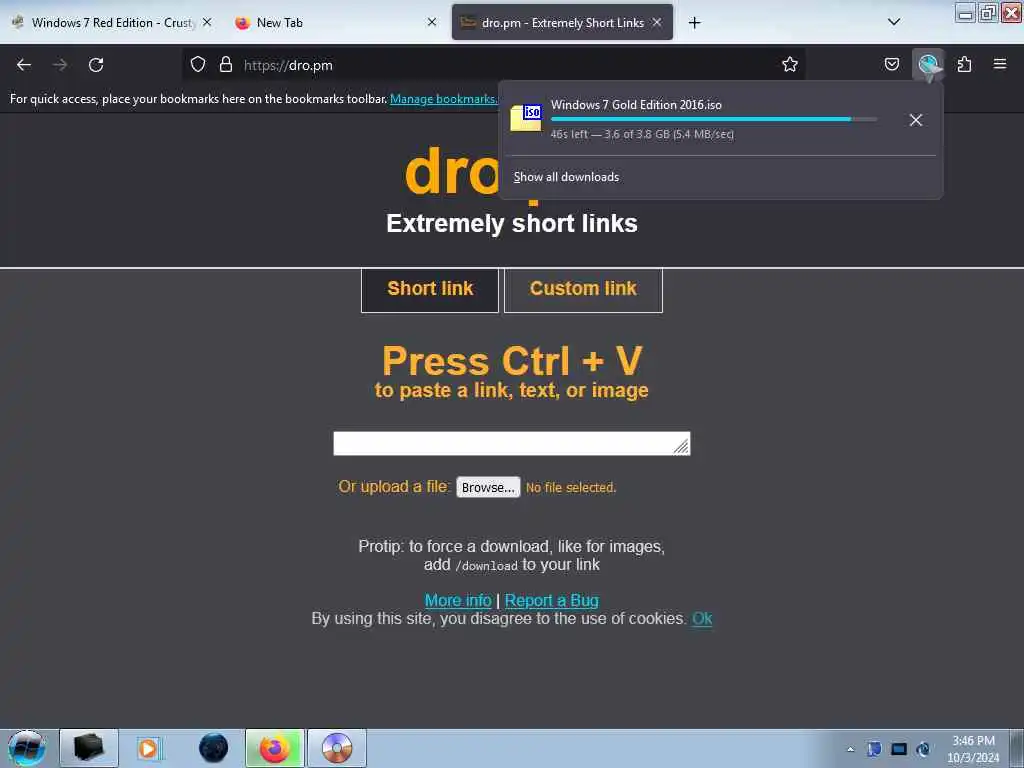Image resolution: width=1024 pixels, height=768 pixels.
Task: Open the More info link
Action: [x=458, y=600]
